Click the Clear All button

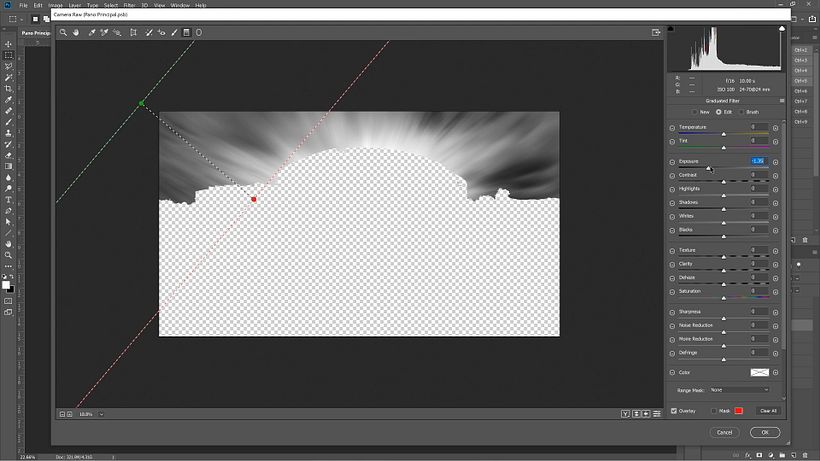pos(768,411)
